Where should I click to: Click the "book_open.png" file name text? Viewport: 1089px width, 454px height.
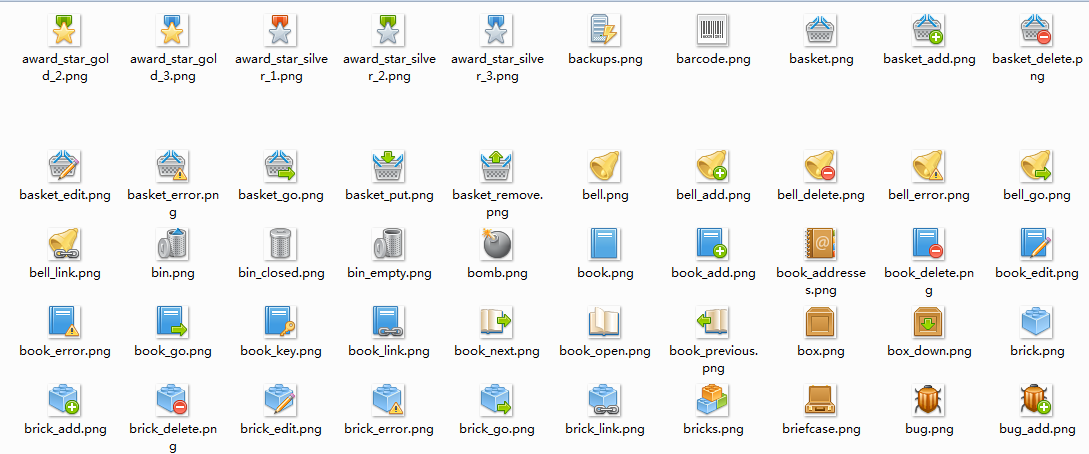point(605,351)
